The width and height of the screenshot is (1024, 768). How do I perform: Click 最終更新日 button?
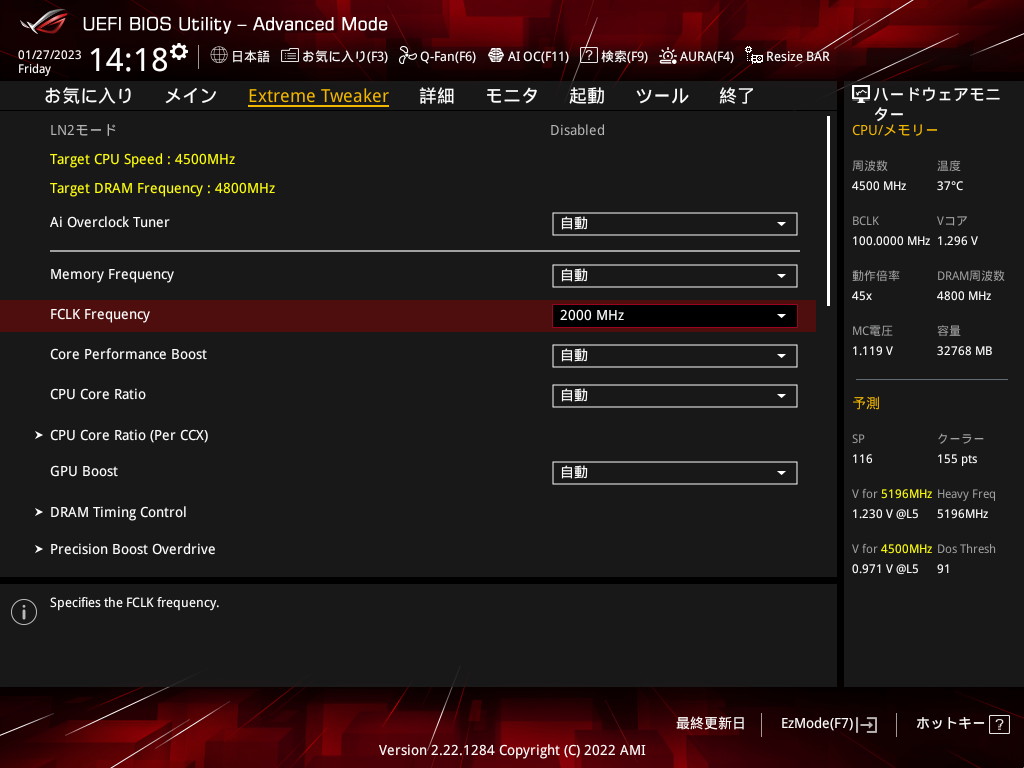click(710, 724)
